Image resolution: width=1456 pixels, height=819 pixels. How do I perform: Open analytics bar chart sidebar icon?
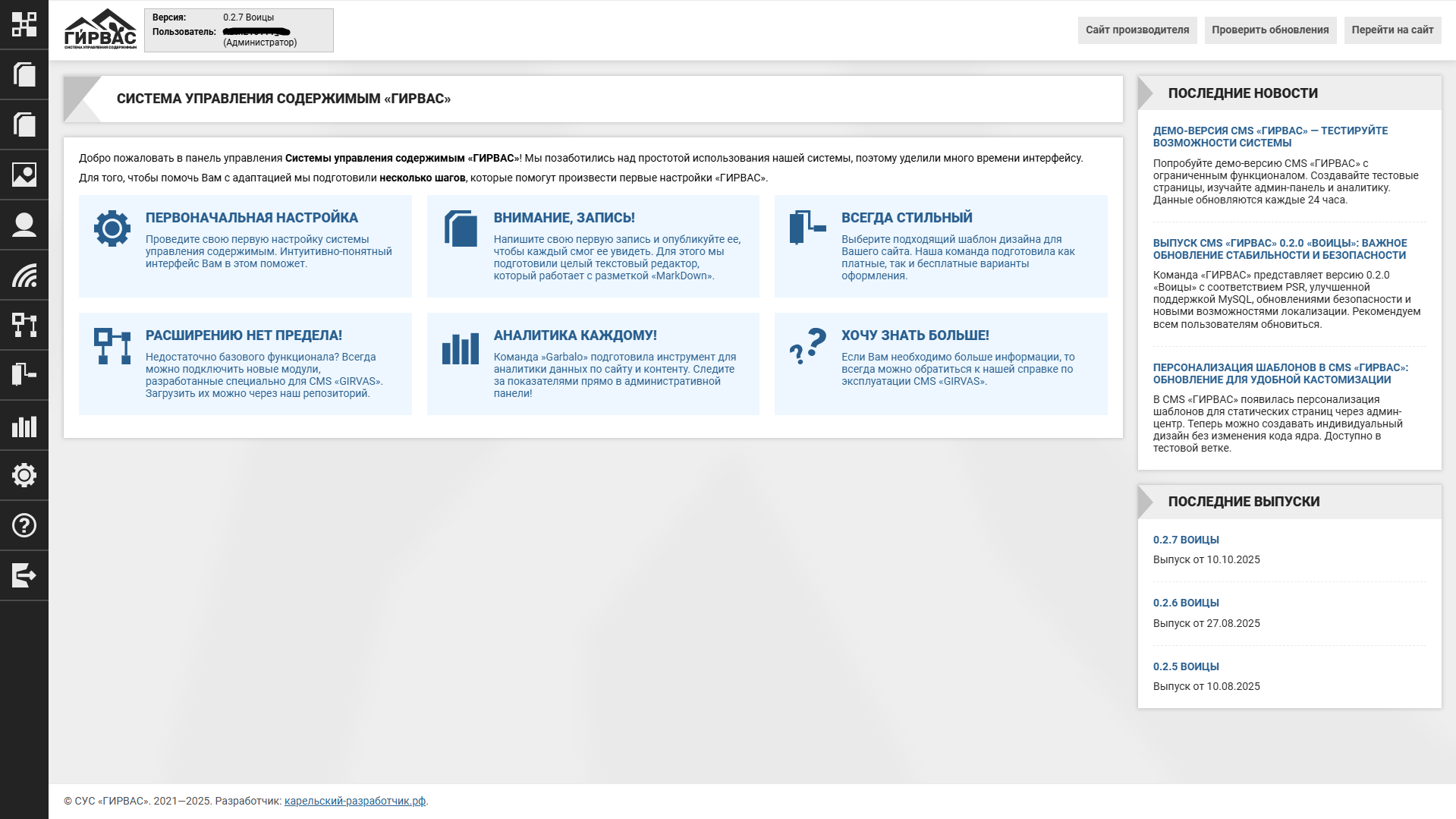[x=24, y=425]
